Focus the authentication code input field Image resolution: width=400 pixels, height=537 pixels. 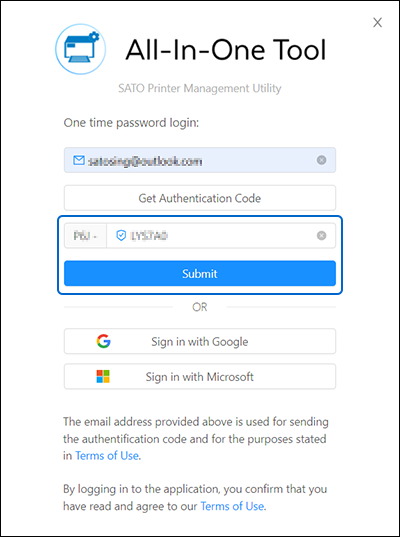coord(221,236)
